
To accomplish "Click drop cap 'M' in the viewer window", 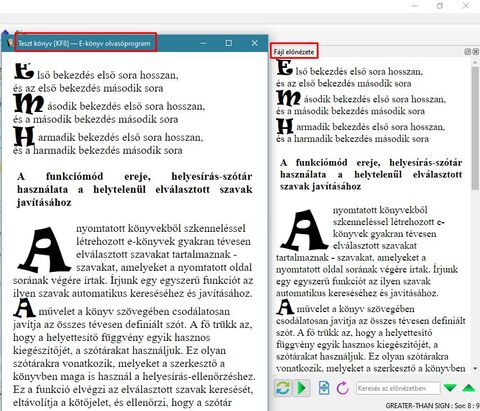I will (29, 103).
